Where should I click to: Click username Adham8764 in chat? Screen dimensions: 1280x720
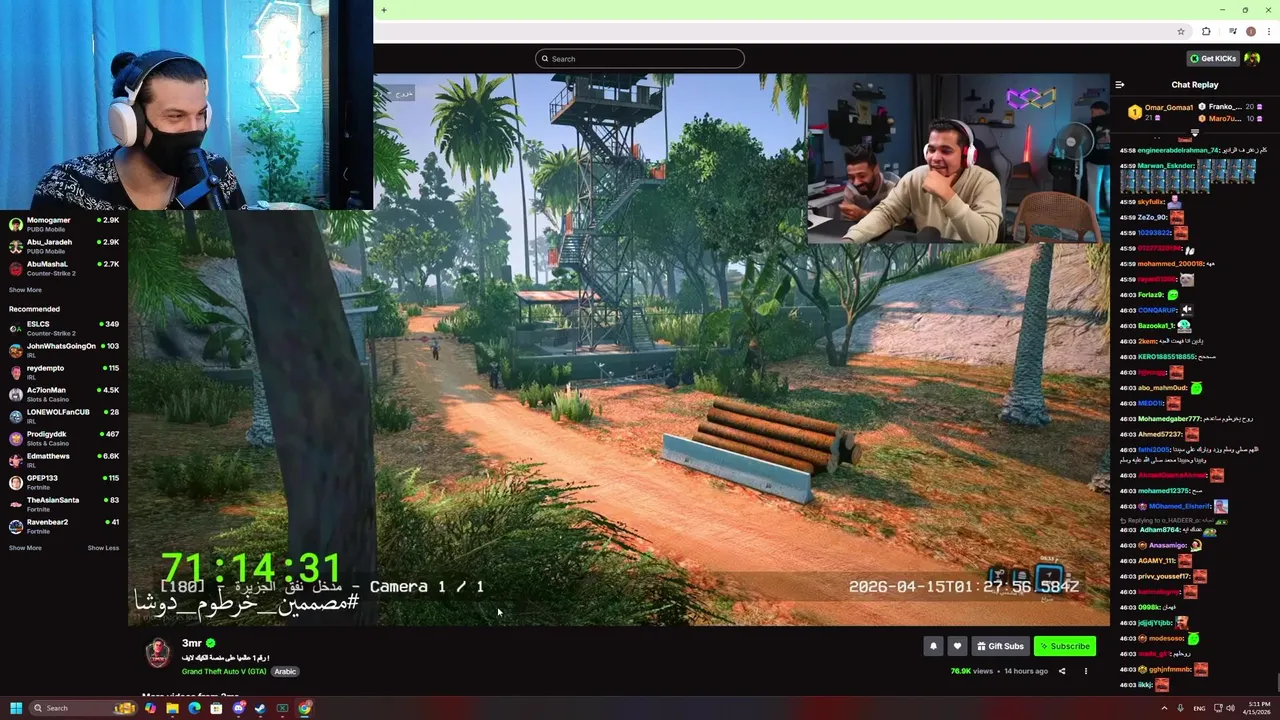[x=1160, y=530]
